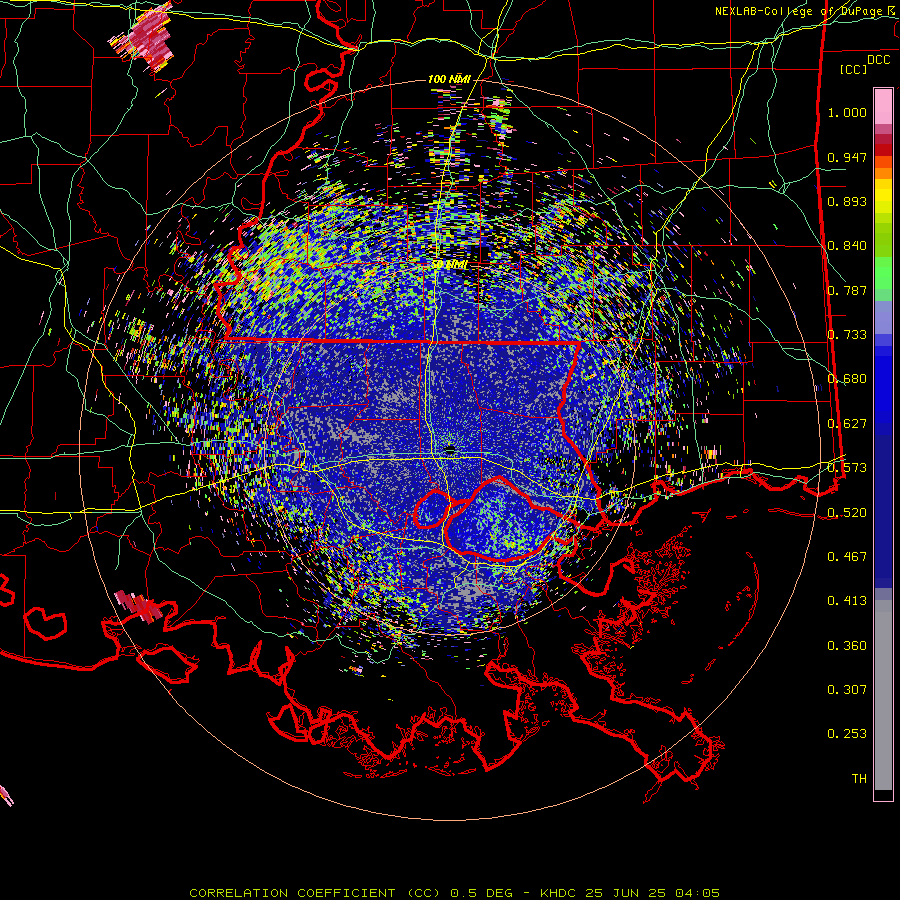The width and height of the screenshot is (900, 900).
Task: Click the 0.840 legend value
Action: (847, 246)
